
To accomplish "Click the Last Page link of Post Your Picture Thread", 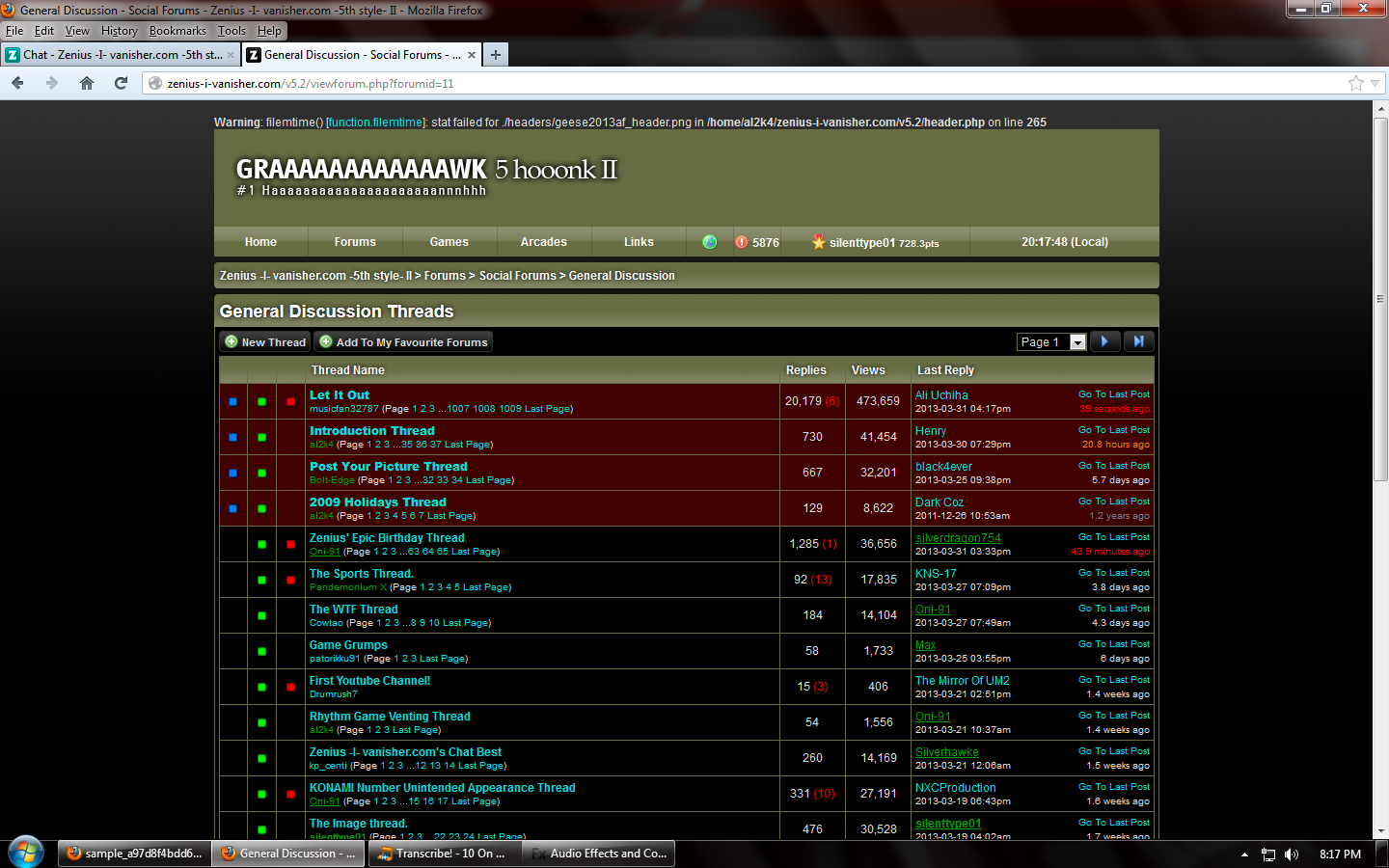I will (x=488, y=480).
